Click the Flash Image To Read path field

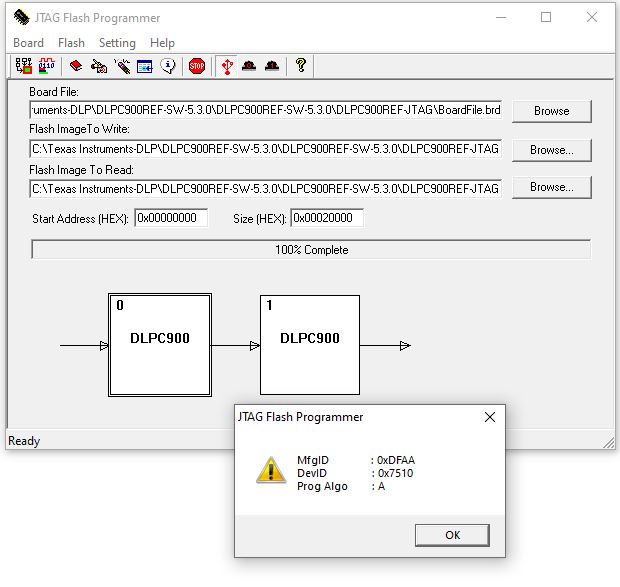tap(266, 189)
